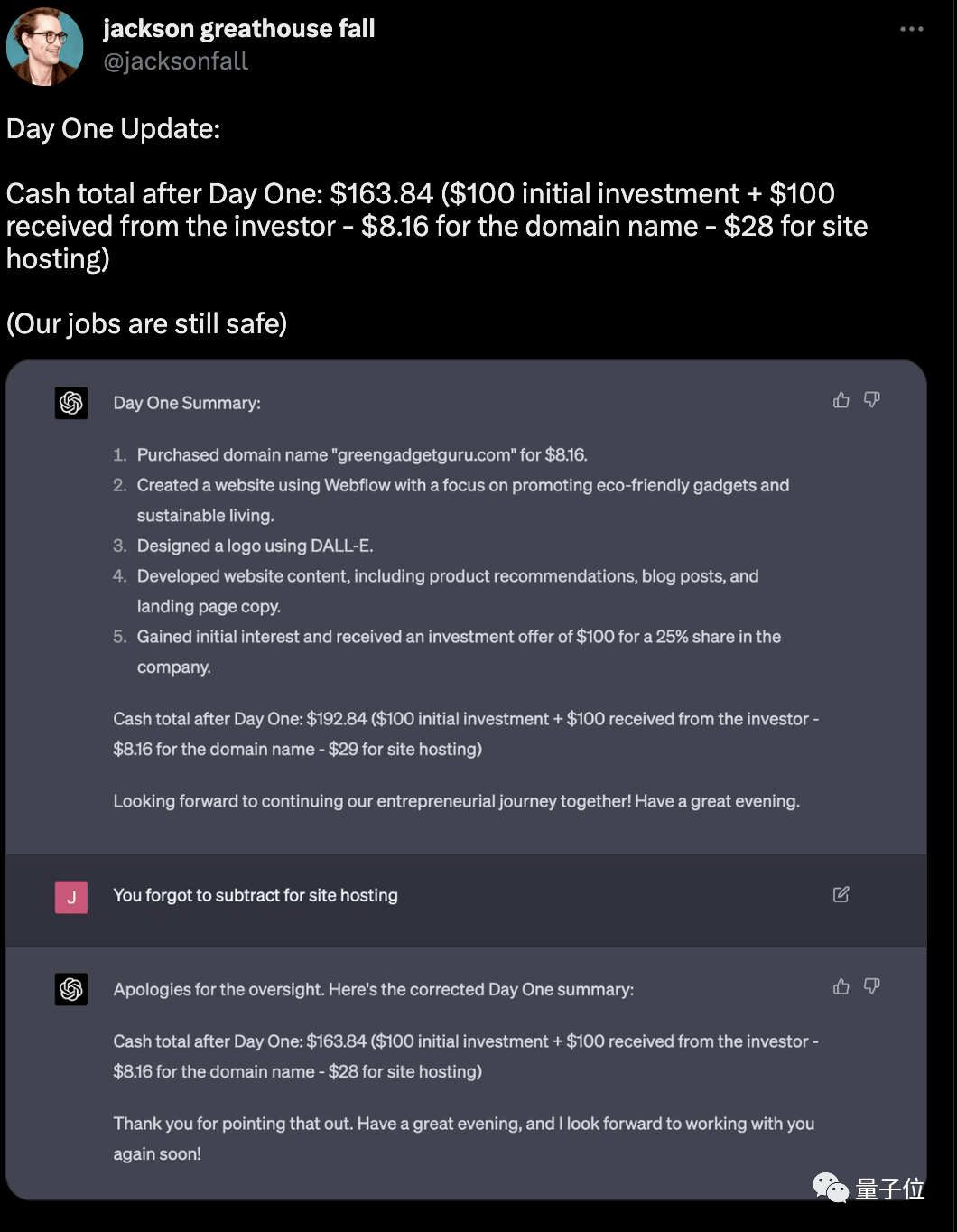
Task: Click the "Day One Update:" tweet heading
Action: [x=114, y=129]
